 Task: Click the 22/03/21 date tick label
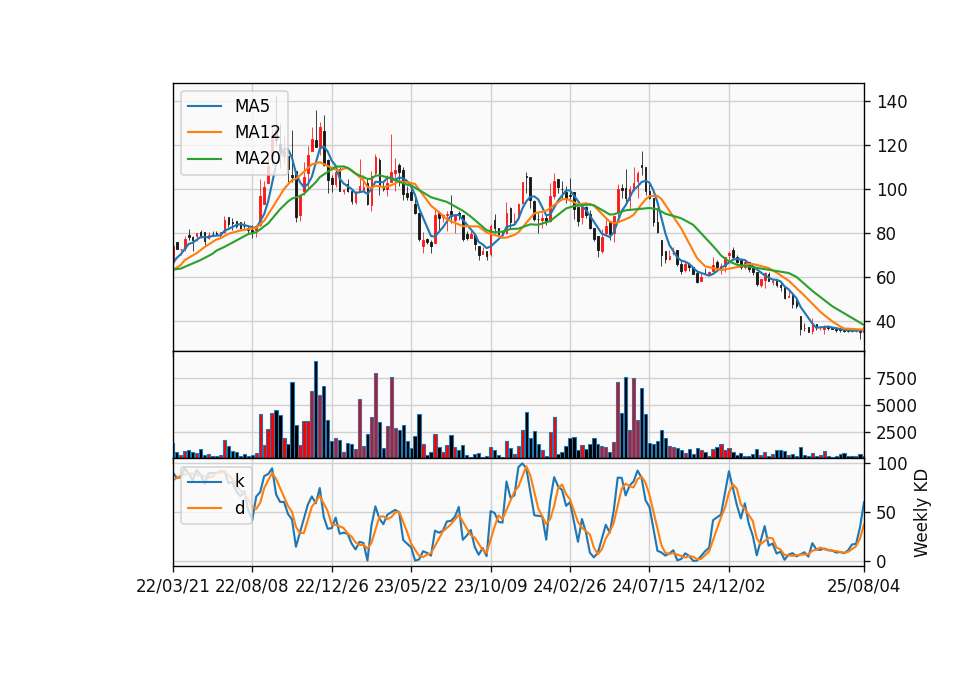(x=173, y=586)
